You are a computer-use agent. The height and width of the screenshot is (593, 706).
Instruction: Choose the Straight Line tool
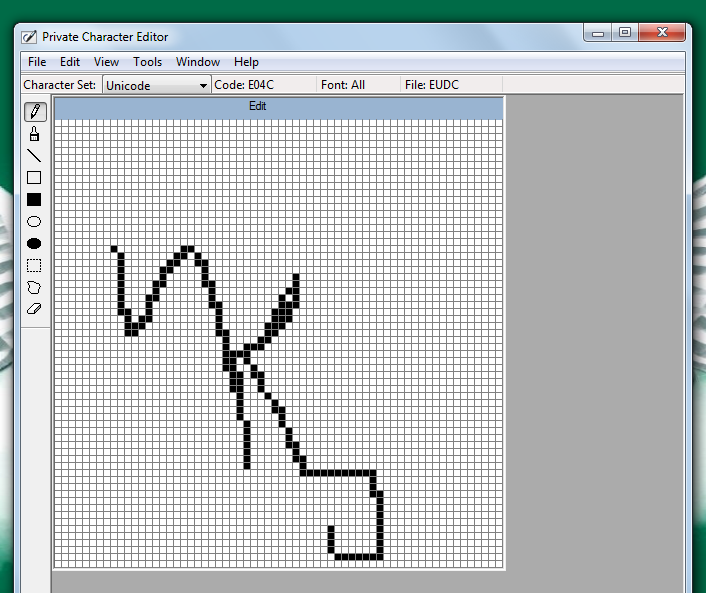(x=34, y=155)
